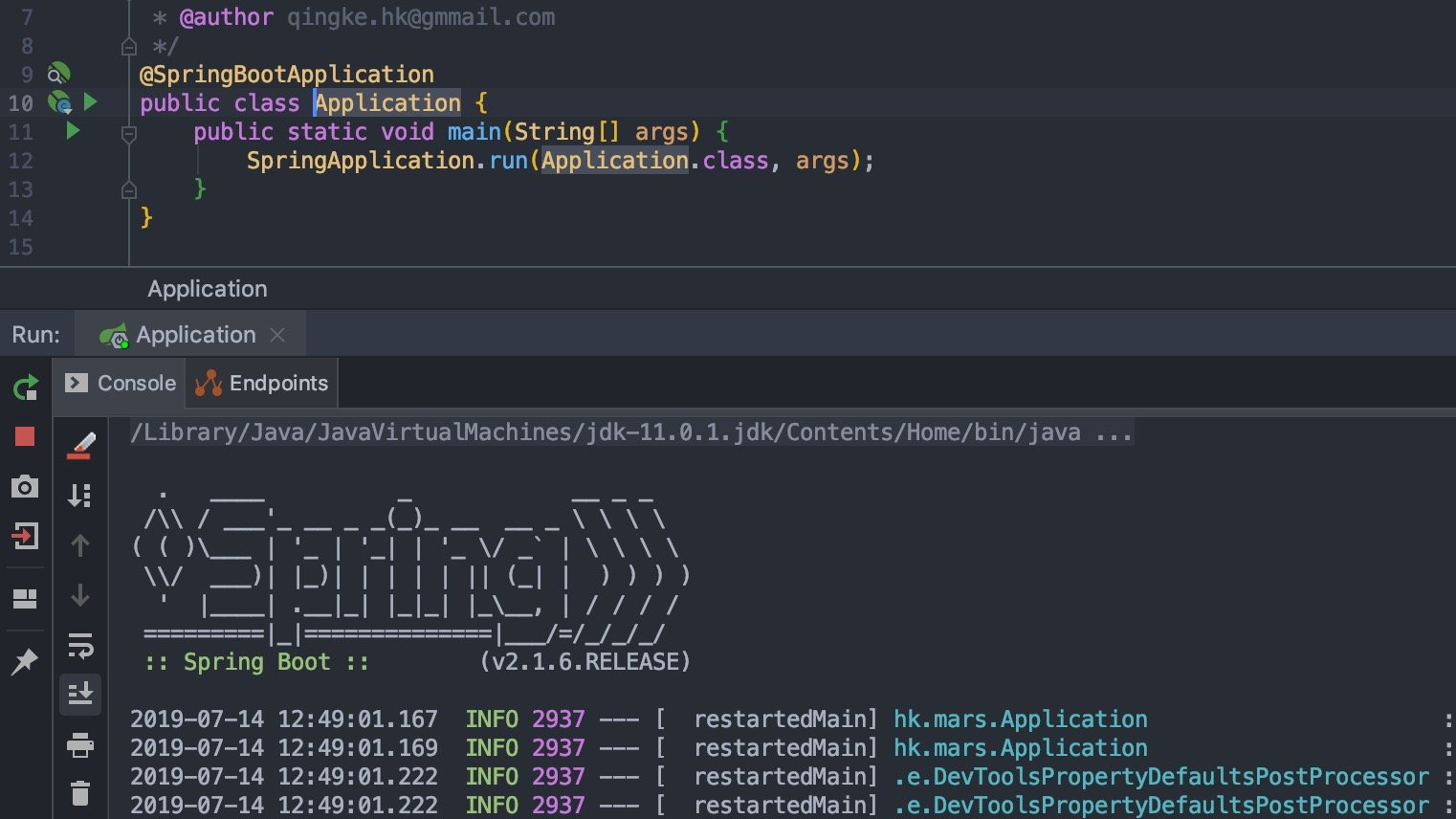Screen dimensions: 1456x819
Task: Click the run method call
Action: click(x=508, y=161)
